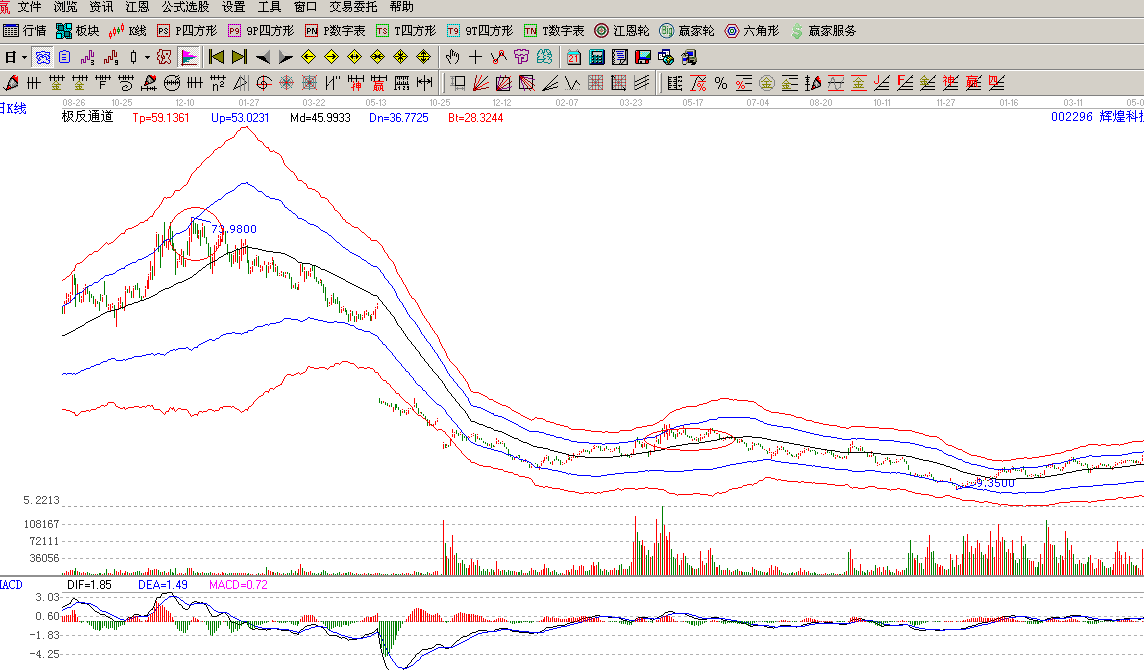Screen dimensions: 1144x670
Task: Toggle the 极反通道 indicator label
Action: pyautogui.click(x=88, y=117)
